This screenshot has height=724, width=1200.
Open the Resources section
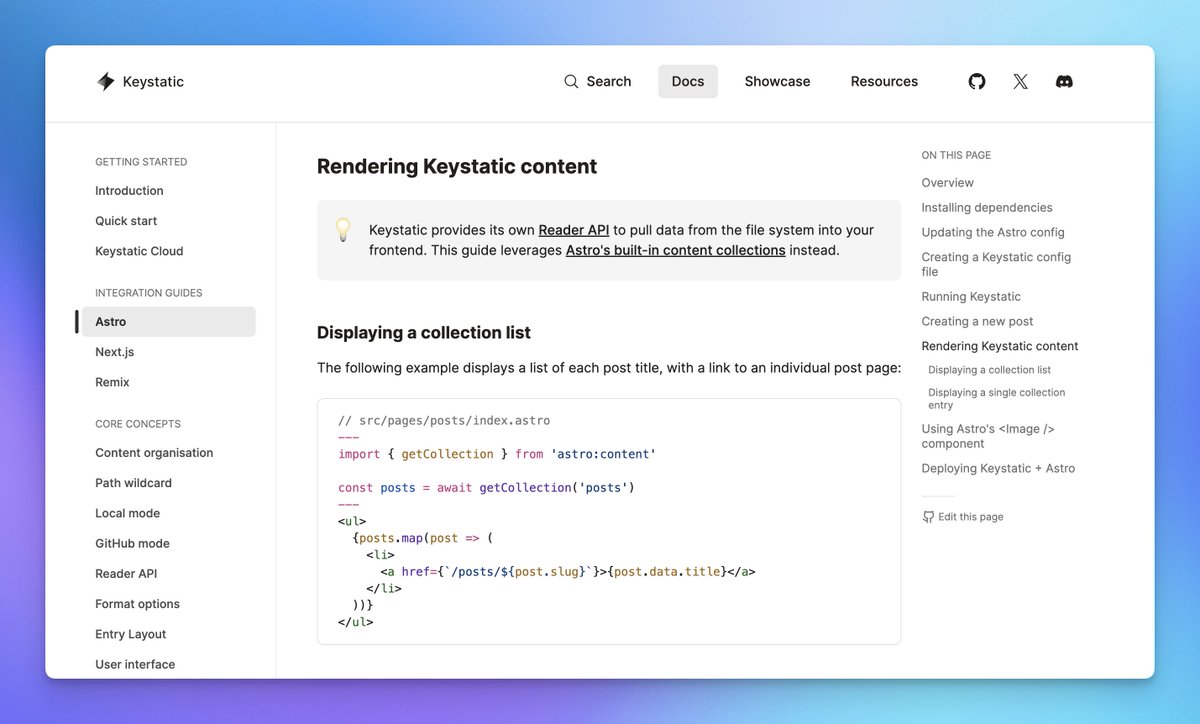click(x=883, y=81)
